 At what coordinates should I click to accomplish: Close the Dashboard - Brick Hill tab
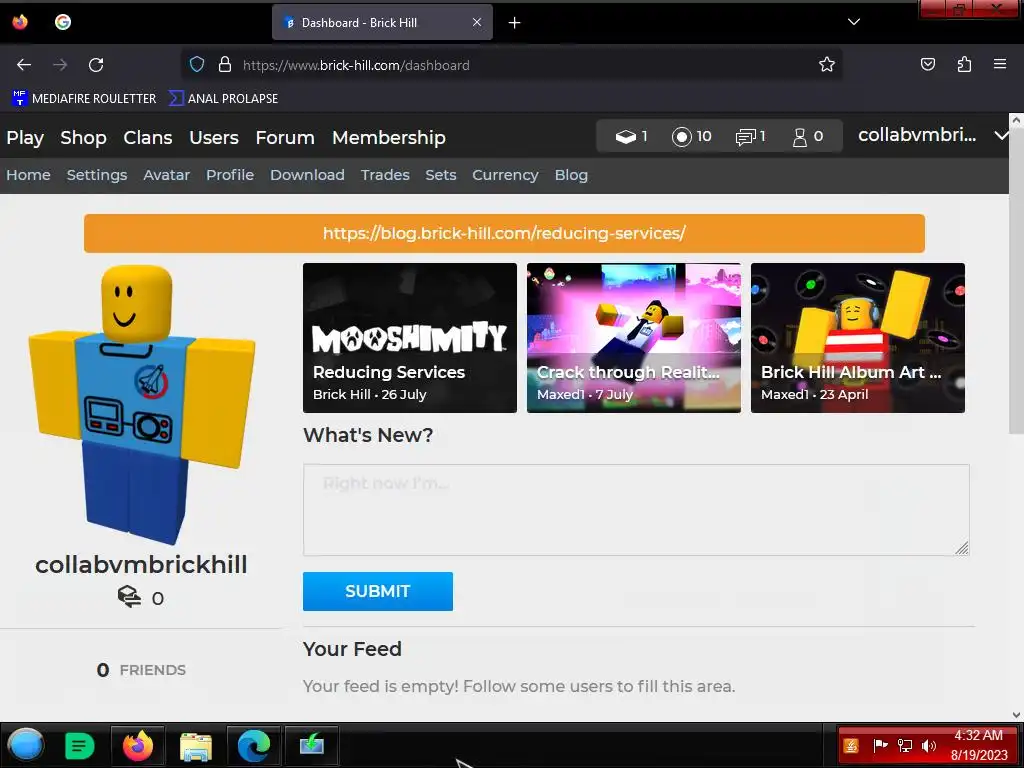(477, 22)
